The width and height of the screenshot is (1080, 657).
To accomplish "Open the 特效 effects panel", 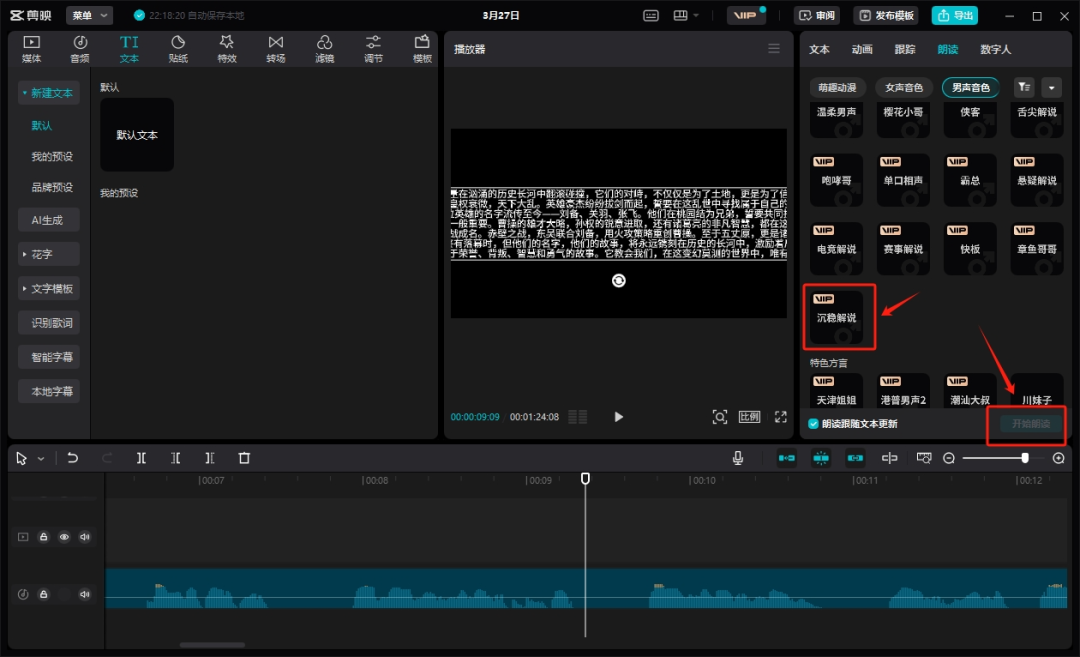I will tap(227, 49).
